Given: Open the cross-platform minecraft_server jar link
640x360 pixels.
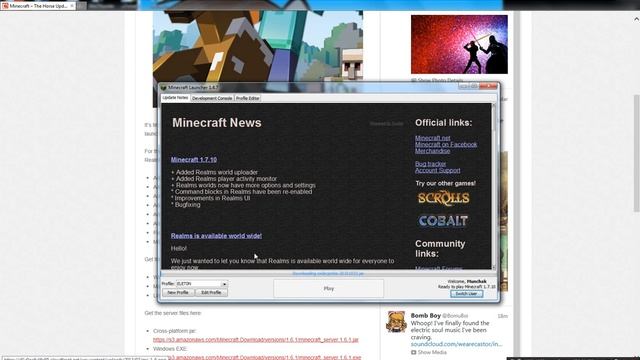Looking at the screenshot, I should (256, 340).
